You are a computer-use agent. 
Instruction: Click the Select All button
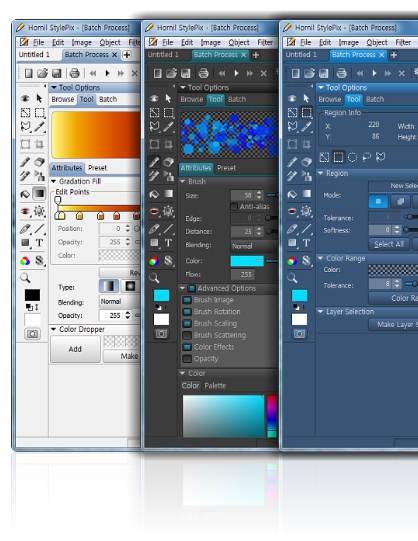pos(389,244)
